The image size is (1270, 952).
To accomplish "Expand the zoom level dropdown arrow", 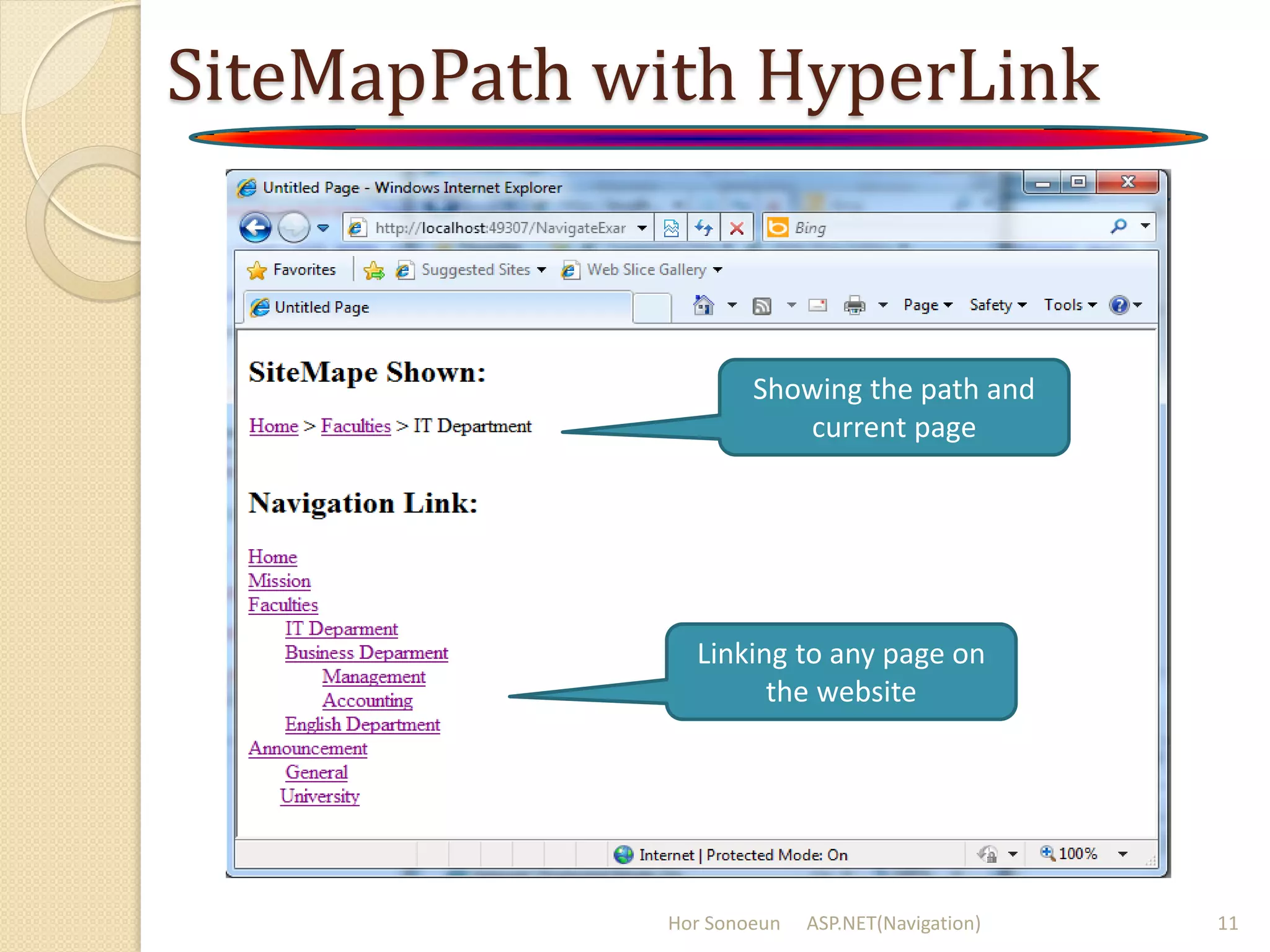I will 1122,854.
